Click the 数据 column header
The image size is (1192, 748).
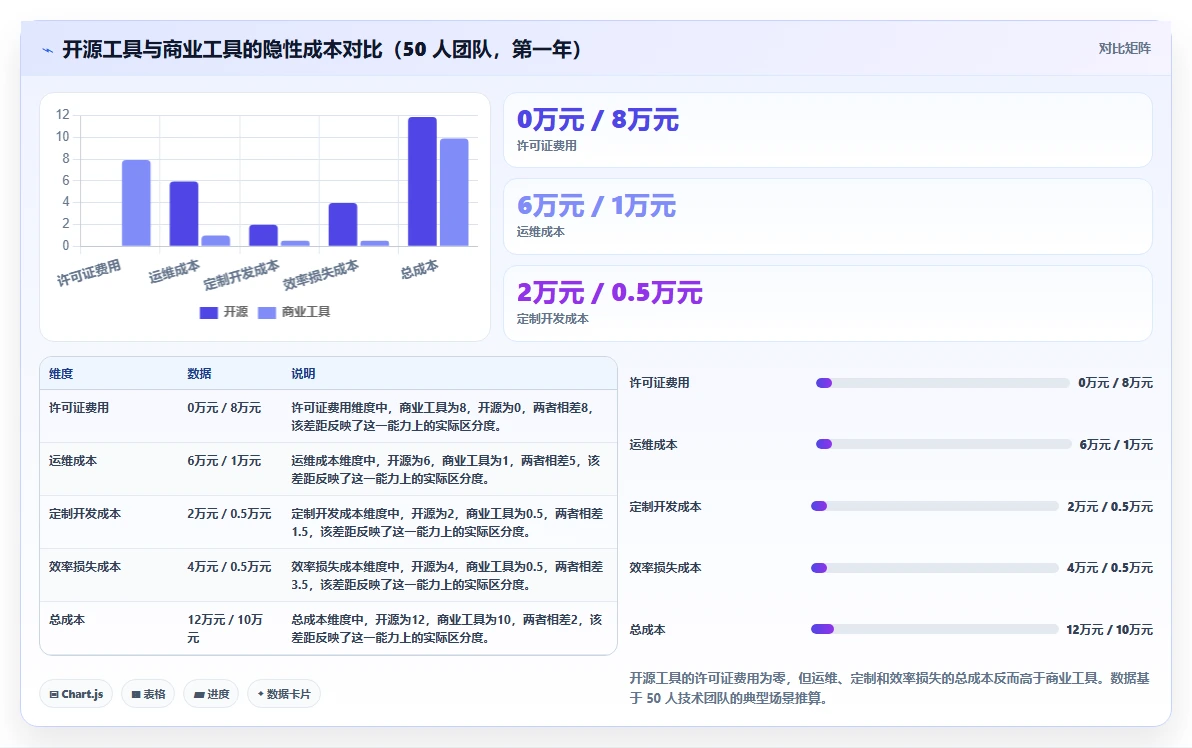coord(199,374)
